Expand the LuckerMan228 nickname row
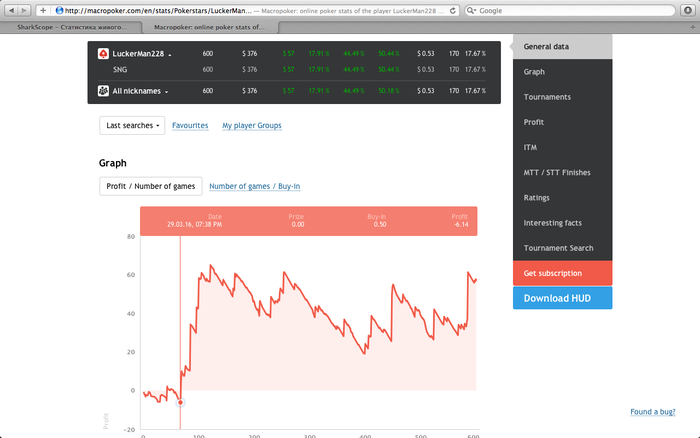Viewport: 700px width, 438px height. click(170, 54)
